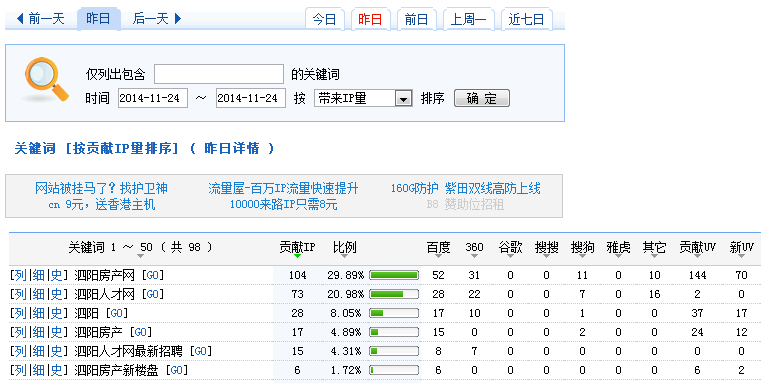Viewport: 765px width, 383px height.
Task: Click 史 link in 泗阳 [GO] row
Action: pos(57,313)
